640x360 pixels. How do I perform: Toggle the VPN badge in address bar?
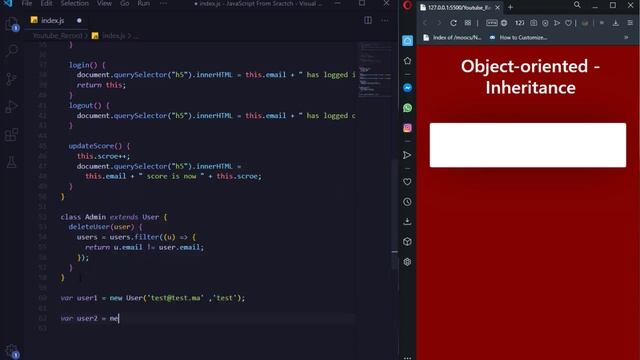[x=491, y=23]
